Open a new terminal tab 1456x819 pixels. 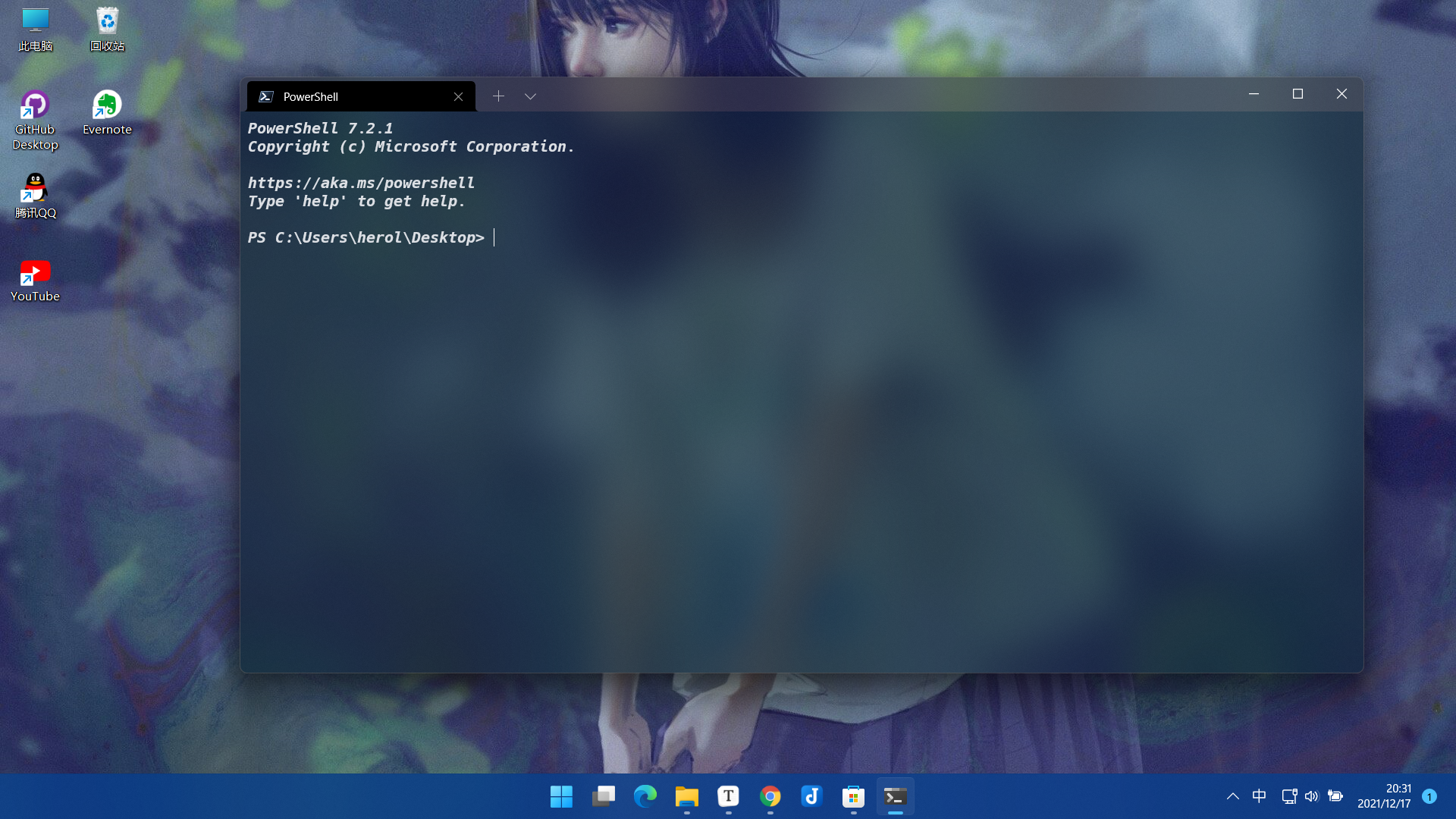(498, 96)
